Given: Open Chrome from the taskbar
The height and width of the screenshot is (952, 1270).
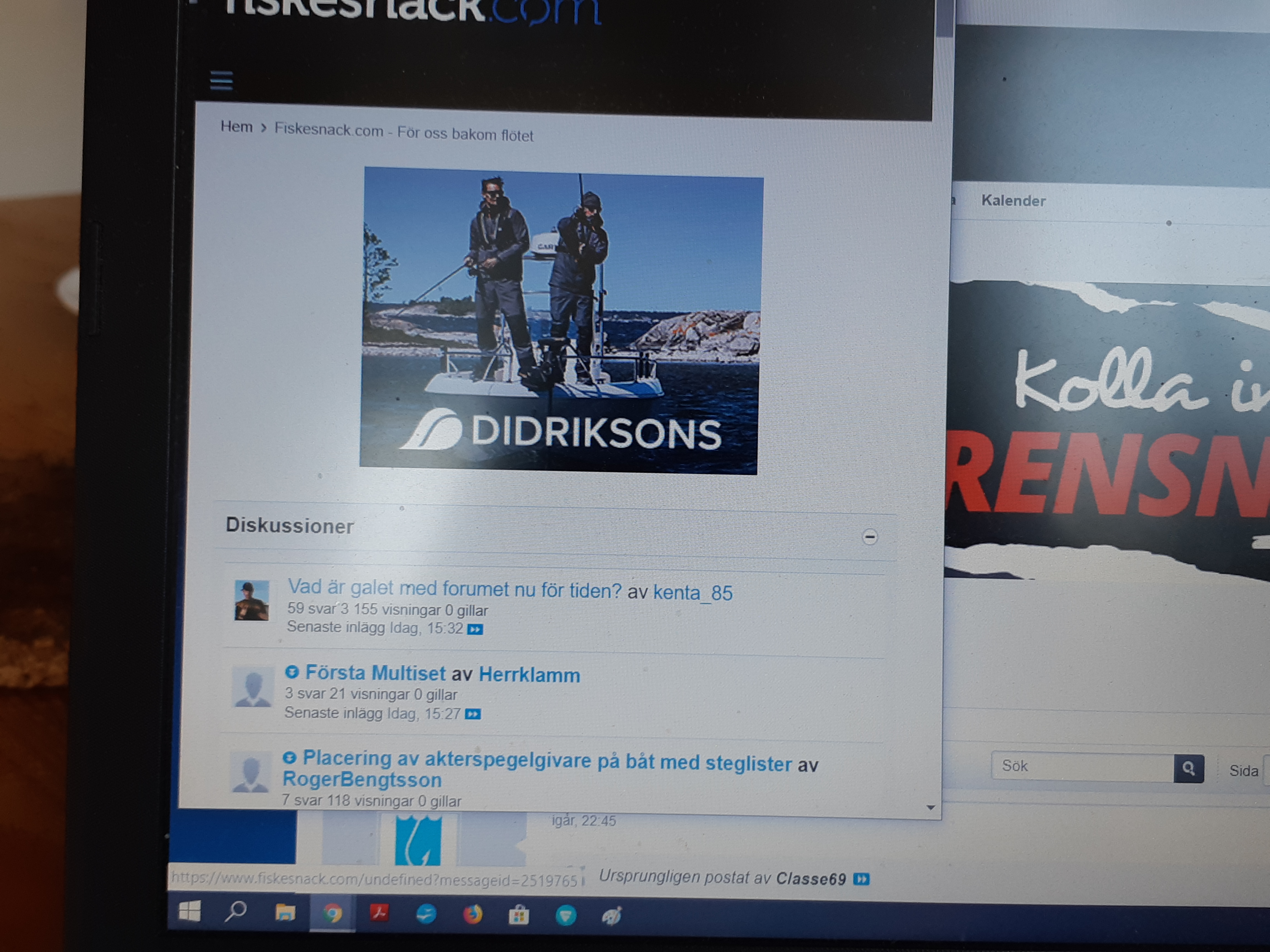Looking at the screenshot, I should click(x=332, y=913).
